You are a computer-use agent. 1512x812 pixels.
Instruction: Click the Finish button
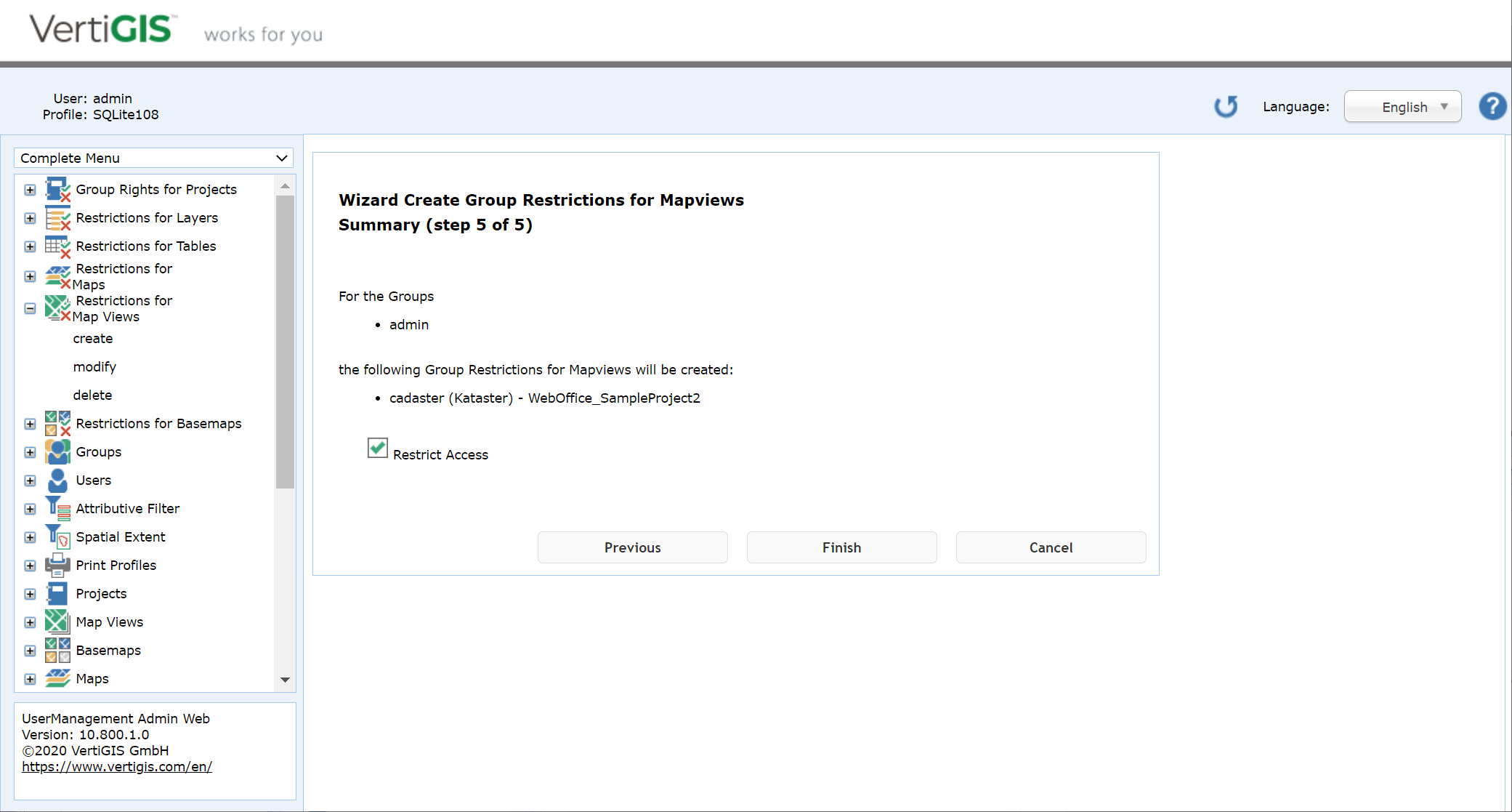coord(841,547)
